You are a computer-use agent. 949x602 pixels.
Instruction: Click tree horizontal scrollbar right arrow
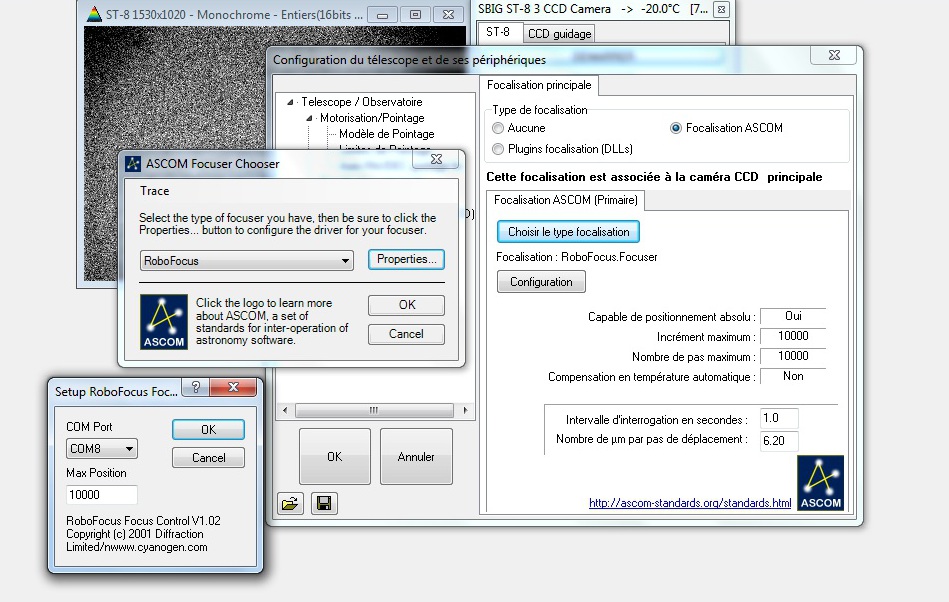465,410
